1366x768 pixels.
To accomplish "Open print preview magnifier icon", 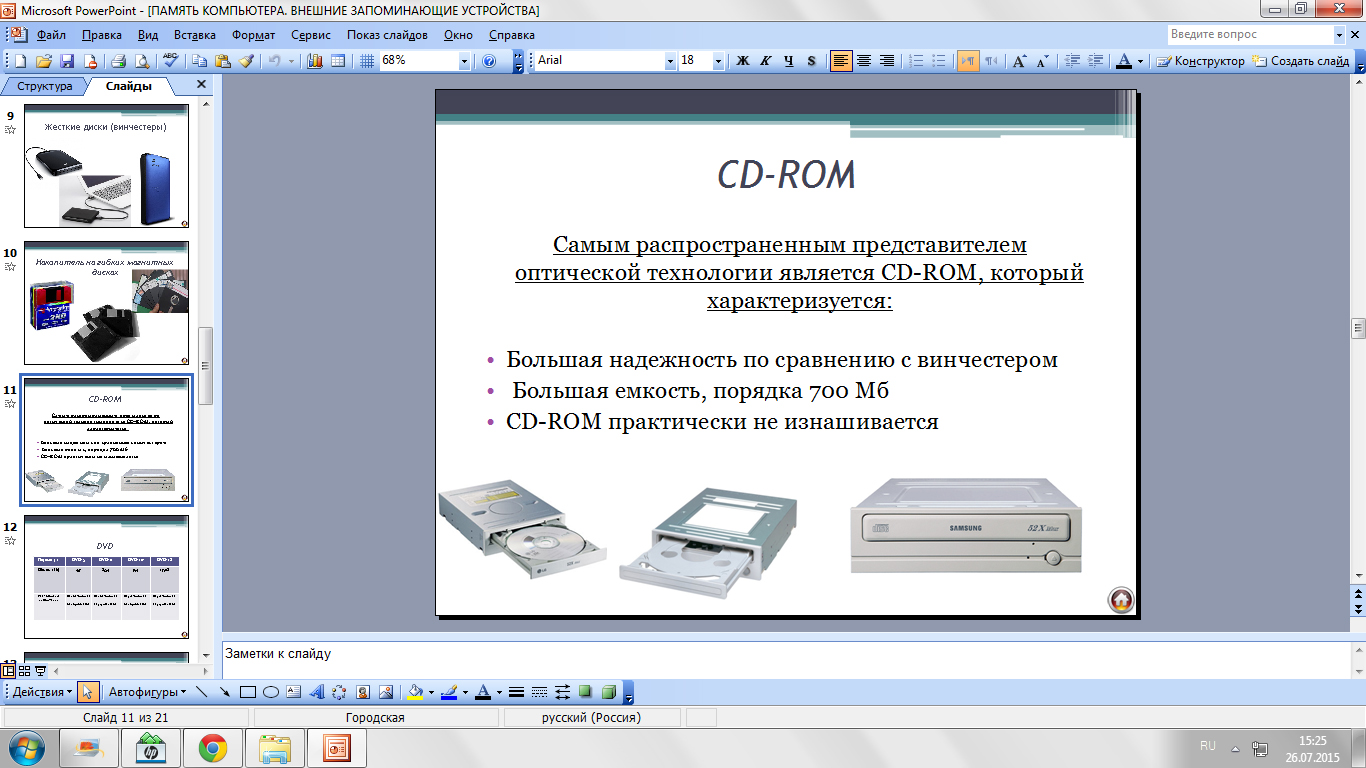I will (141, 61).
